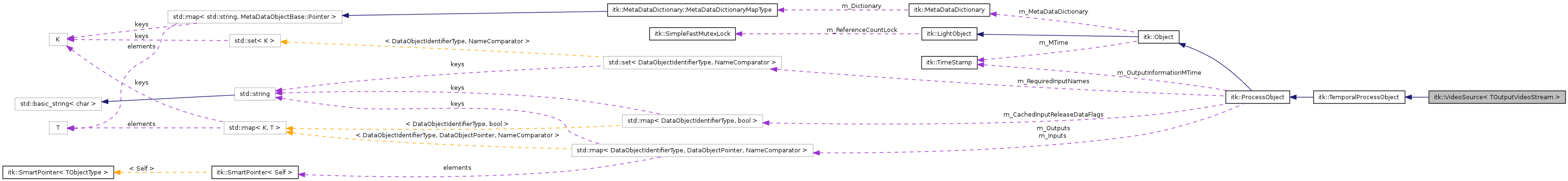The height and width of the screenshot is (181, 1568).
Task: Click the itk::VideoSource< TOutputVideoStream > node
Action: [1497, 97]
